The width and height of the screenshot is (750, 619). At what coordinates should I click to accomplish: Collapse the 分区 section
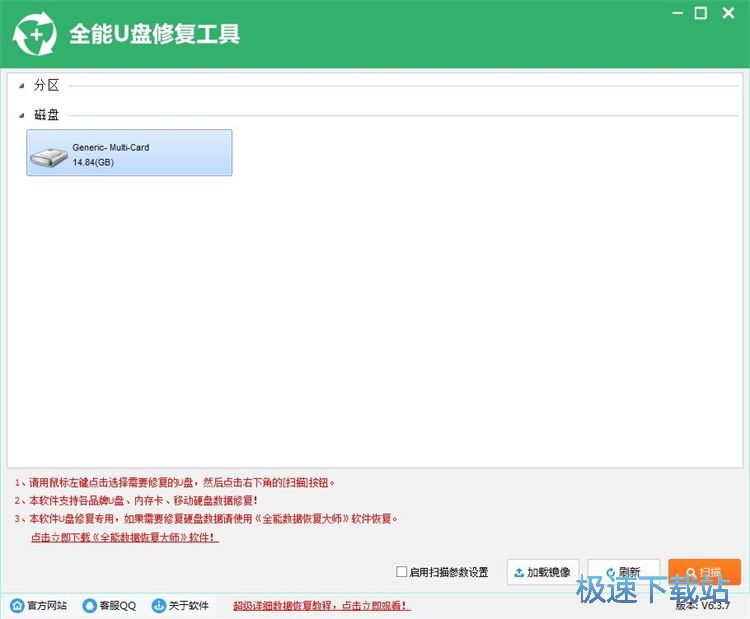(22, 86)
